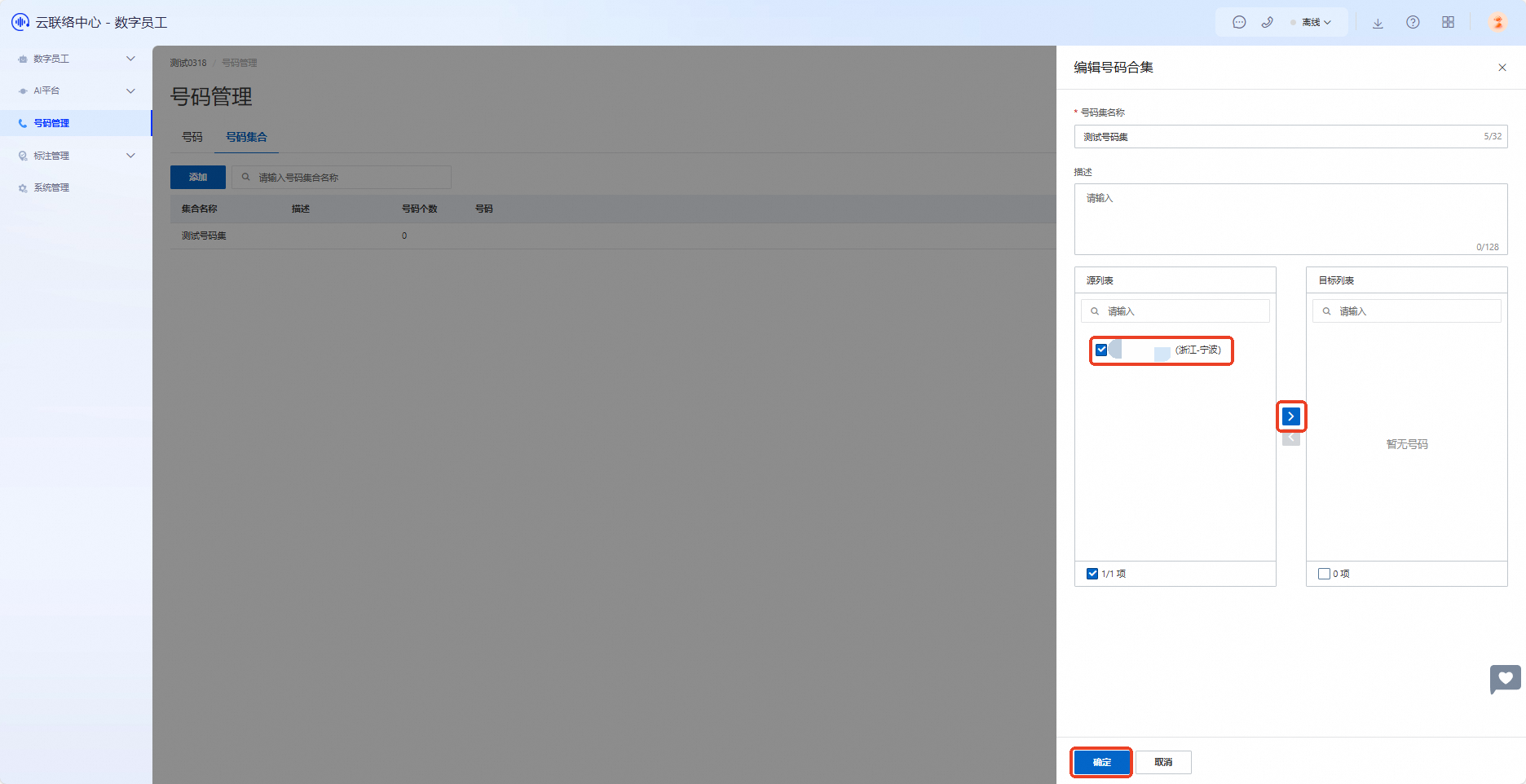Click the 标注管理 sidebar icon
The image size is (1526, 784).
tap(23, 156)
